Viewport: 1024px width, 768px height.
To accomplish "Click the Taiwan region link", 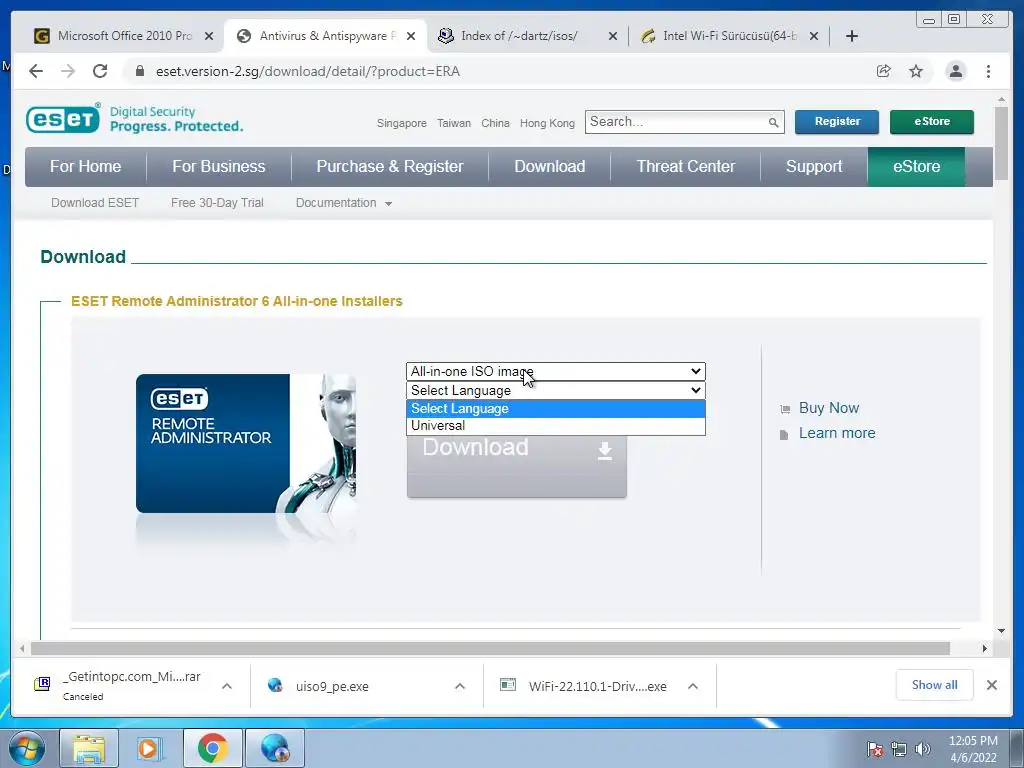I will point(454,123).
